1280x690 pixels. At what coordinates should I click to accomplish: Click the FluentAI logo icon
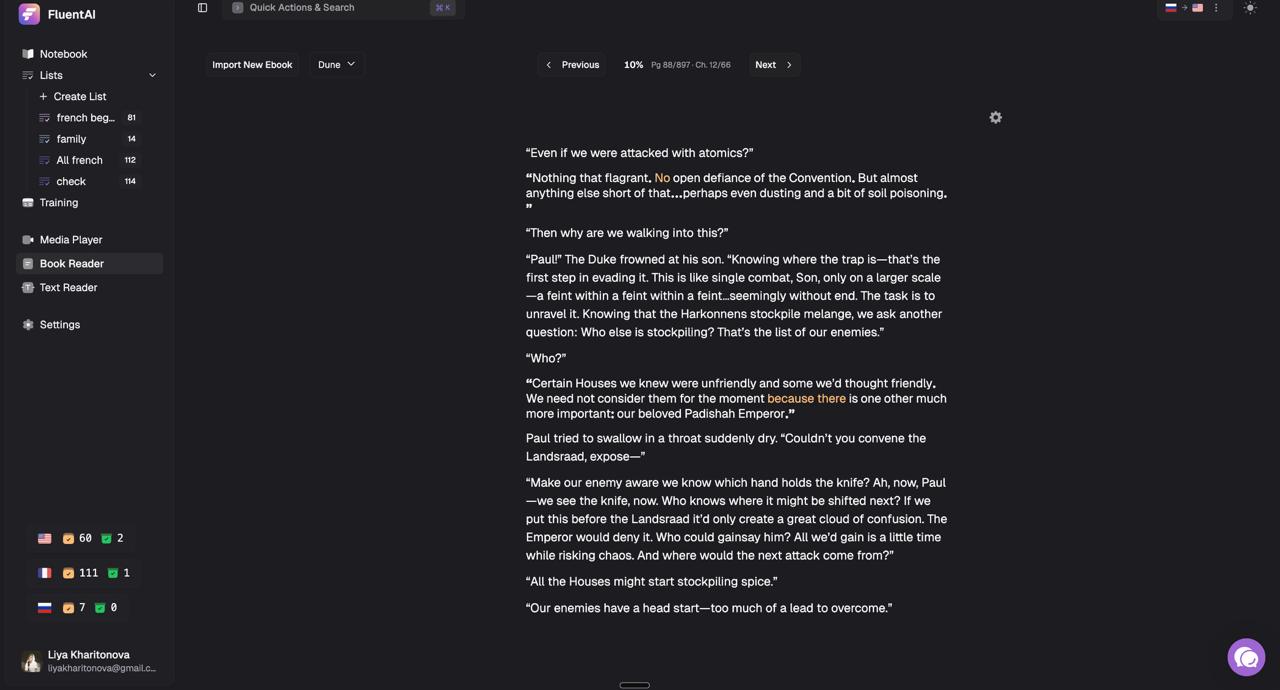click(x=29, y=14)
